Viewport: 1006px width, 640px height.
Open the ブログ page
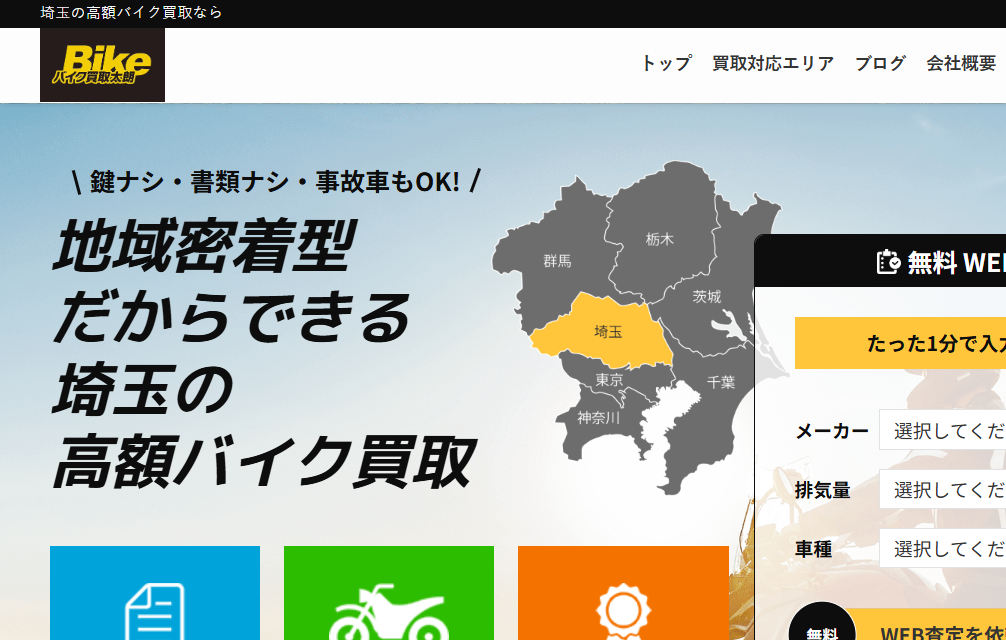[880, 63]
